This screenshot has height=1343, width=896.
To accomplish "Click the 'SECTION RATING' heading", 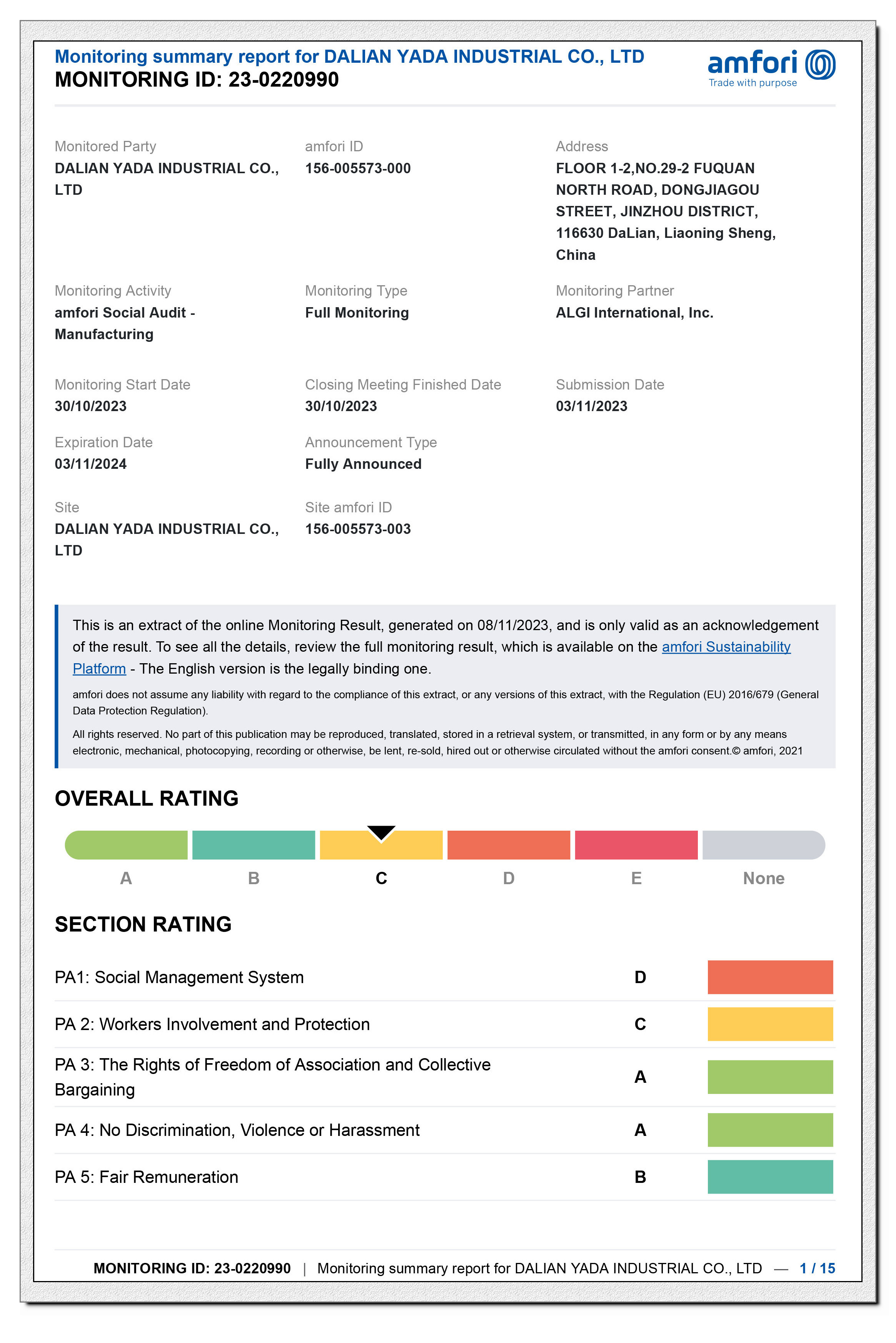I will point(143,925).
